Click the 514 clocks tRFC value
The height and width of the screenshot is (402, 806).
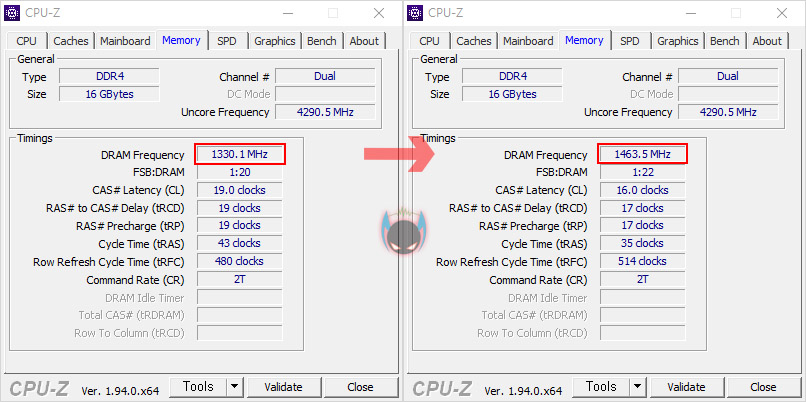point(643,261)
